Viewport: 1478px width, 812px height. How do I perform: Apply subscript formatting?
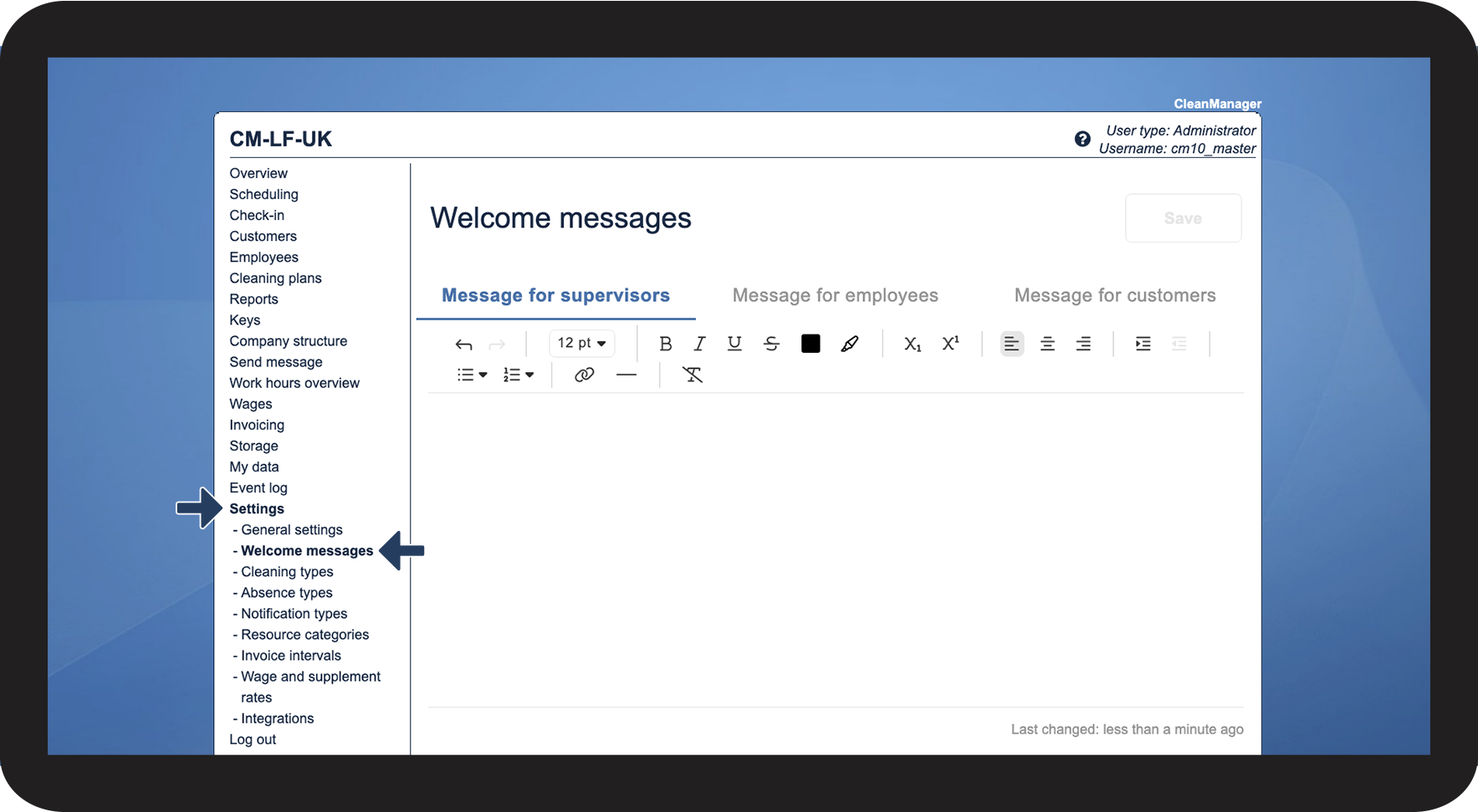tap(912, 343)
